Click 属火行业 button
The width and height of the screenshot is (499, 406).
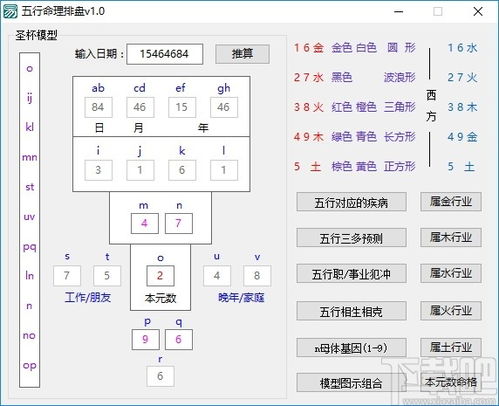451,311
